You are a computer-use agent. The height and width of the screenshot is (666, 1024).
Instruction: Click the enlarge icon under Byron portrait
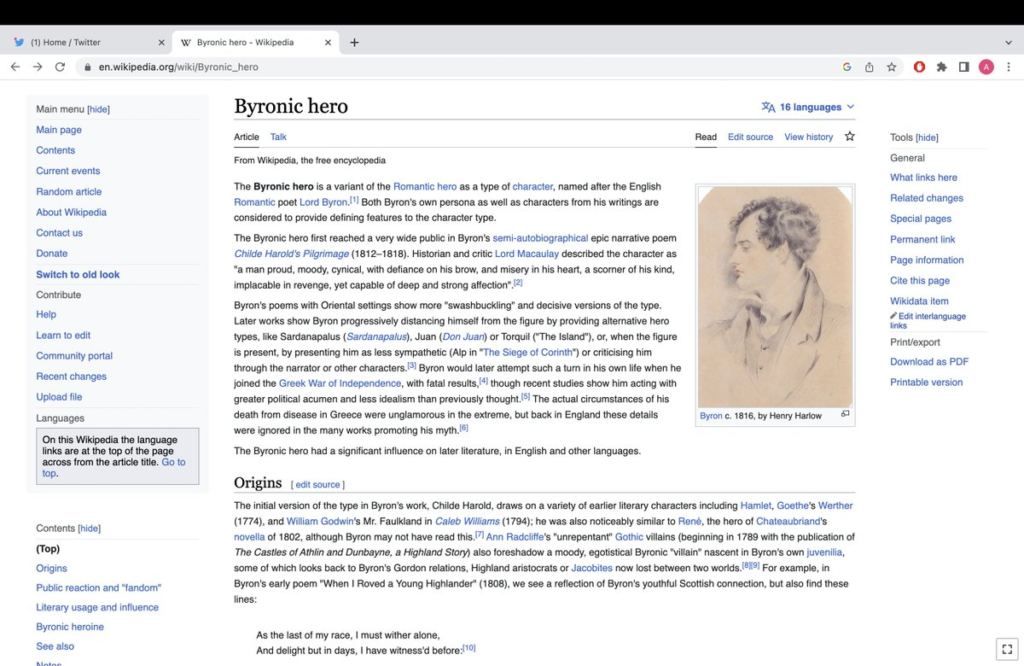[845, 414]
